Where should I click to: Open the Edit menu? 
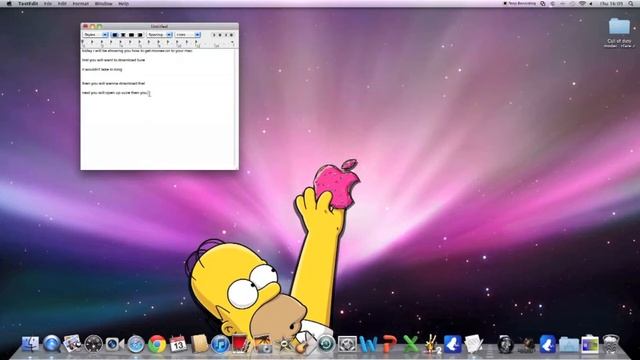[x=62, y=4]
